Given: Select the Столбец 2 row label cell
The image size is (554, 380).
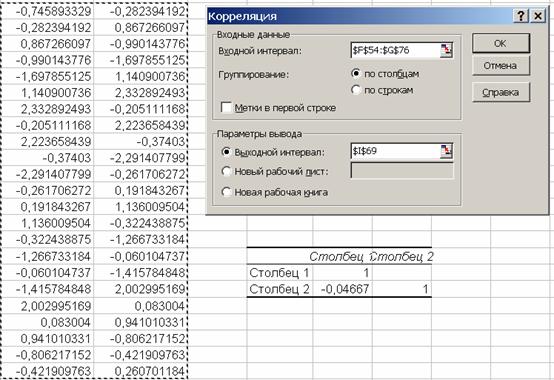Looking at the screenshot, I should [x=280, y=289].
